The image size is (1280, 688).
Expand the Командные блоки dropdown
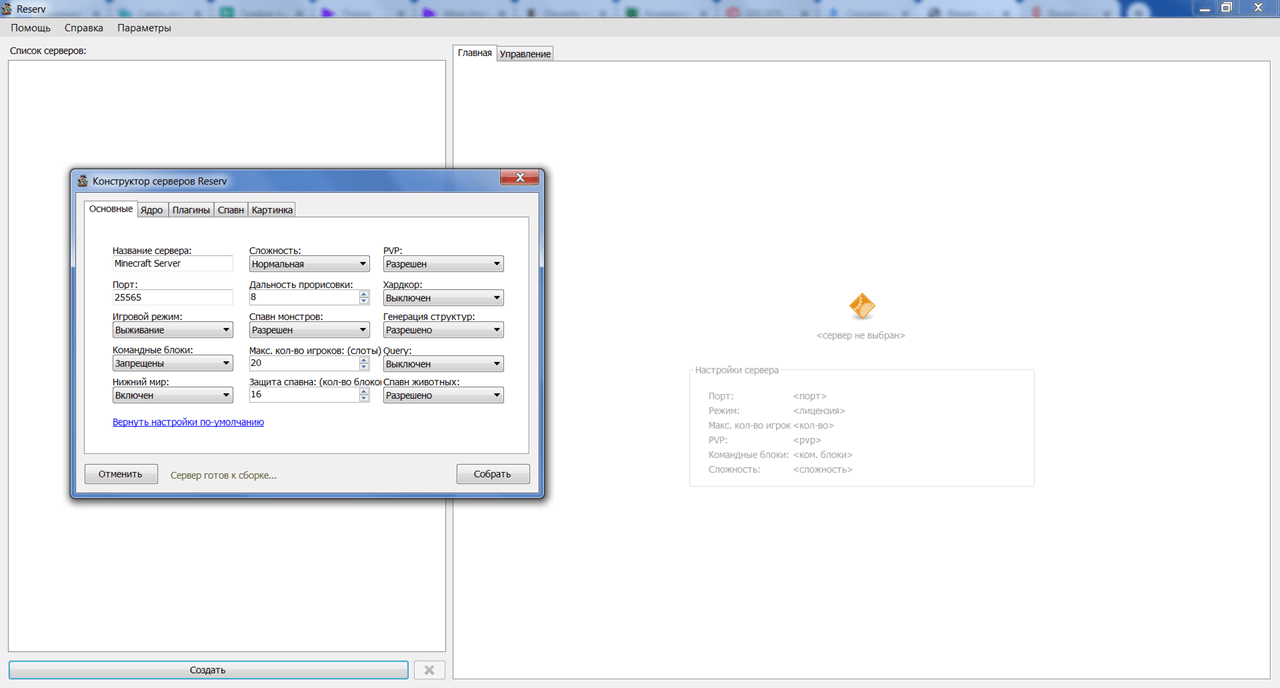(173, 363)
